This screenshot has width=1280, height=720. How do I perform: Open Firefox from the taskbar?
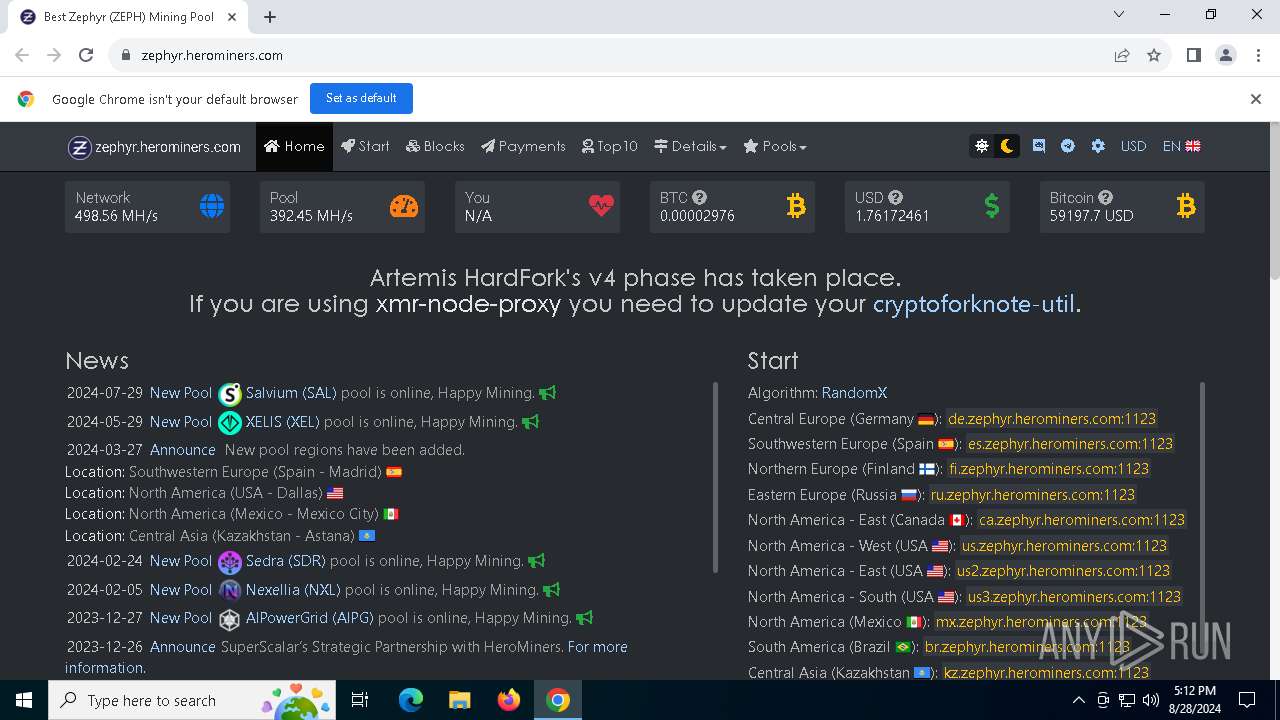tap(509, 700)
